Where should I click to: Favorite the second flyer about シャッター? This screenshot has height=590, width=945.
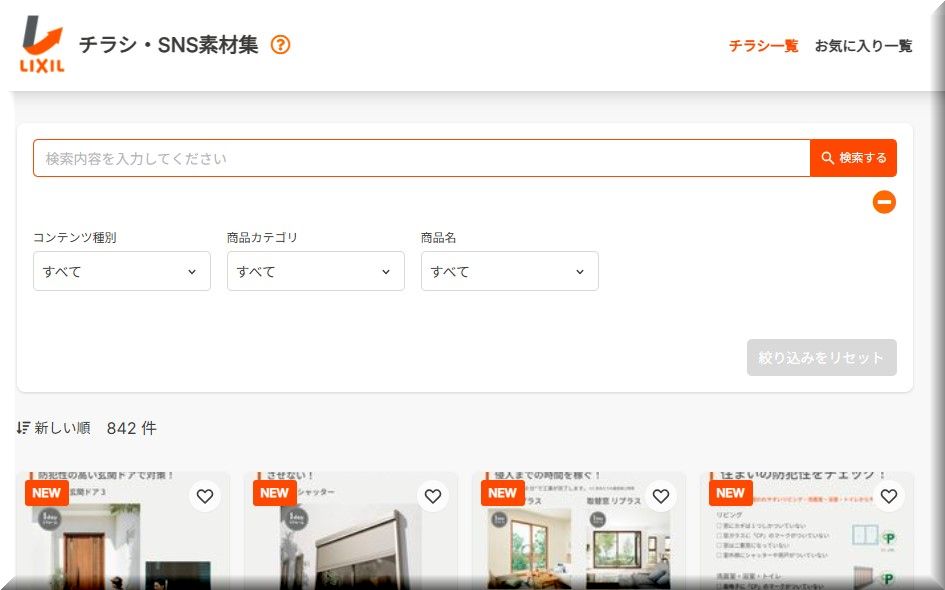(x=433, y=496)
